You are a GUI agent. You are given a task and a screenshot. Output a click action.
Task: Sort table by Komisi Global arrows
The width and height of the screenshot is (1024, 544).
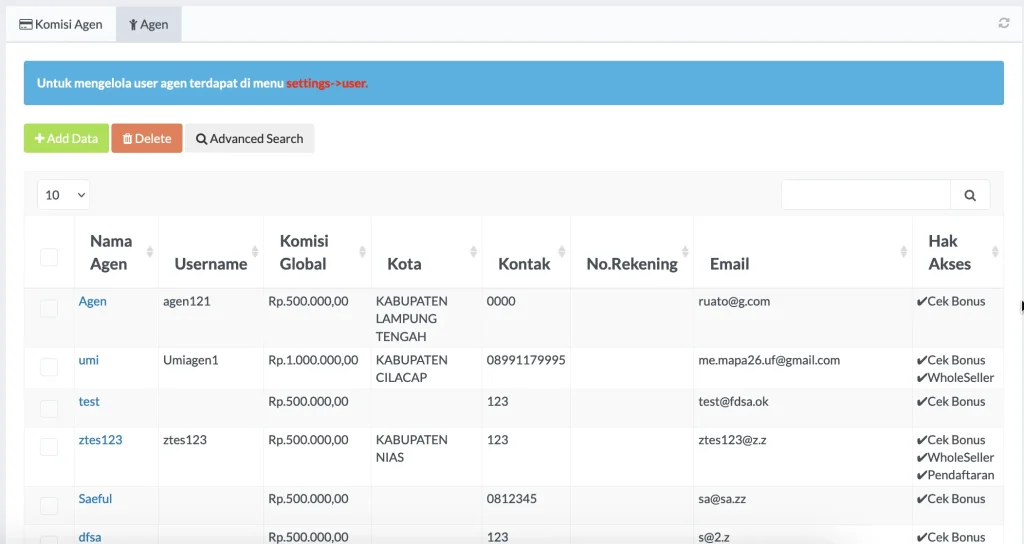[x=361, y=252]
